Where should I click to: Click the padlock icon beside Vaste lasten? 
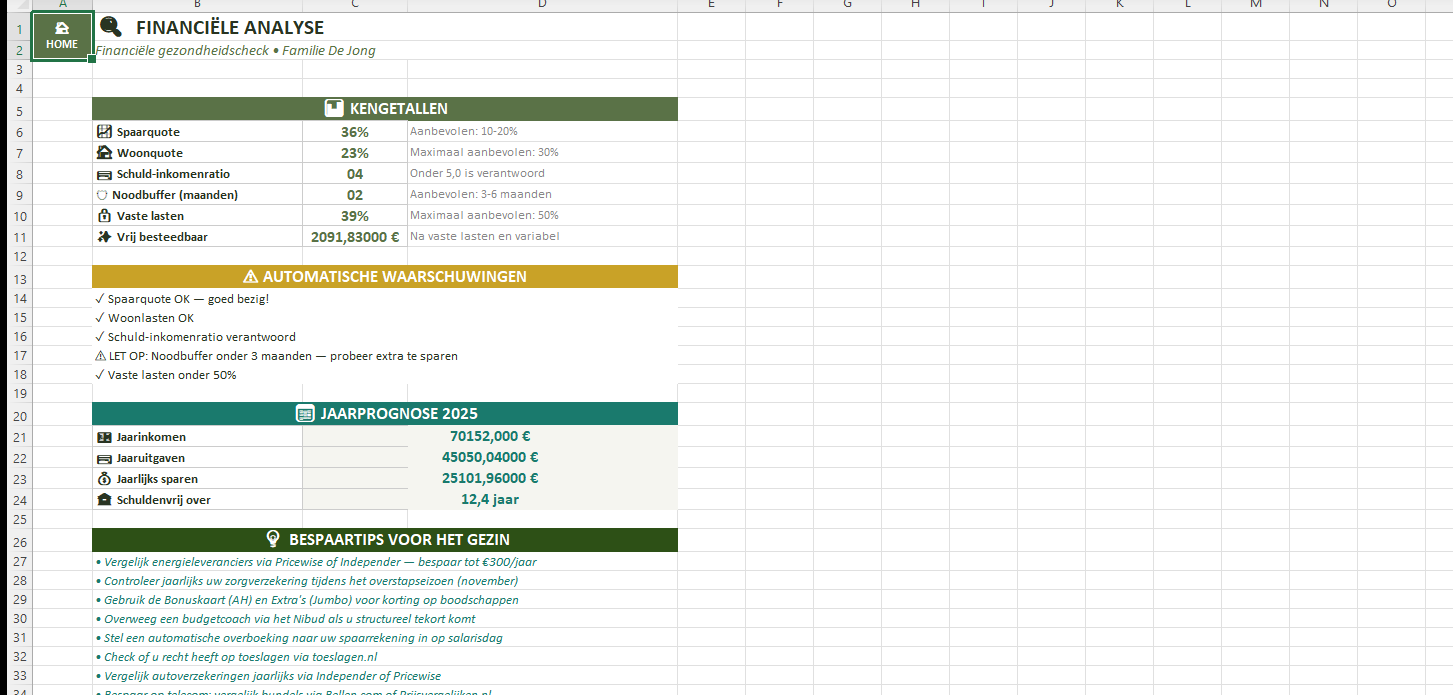pyautogui.click(x=104, y=216)
